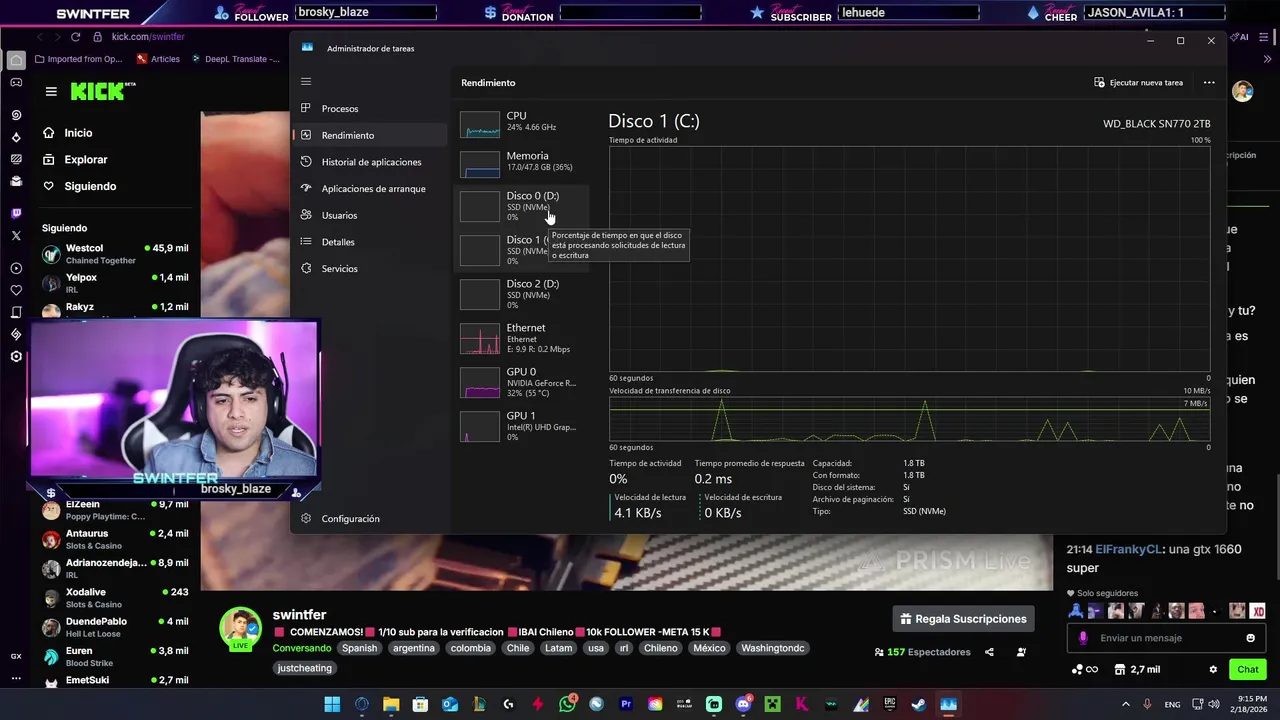Toggle the Kick sidebar hamburger menu

pos(51,91)
